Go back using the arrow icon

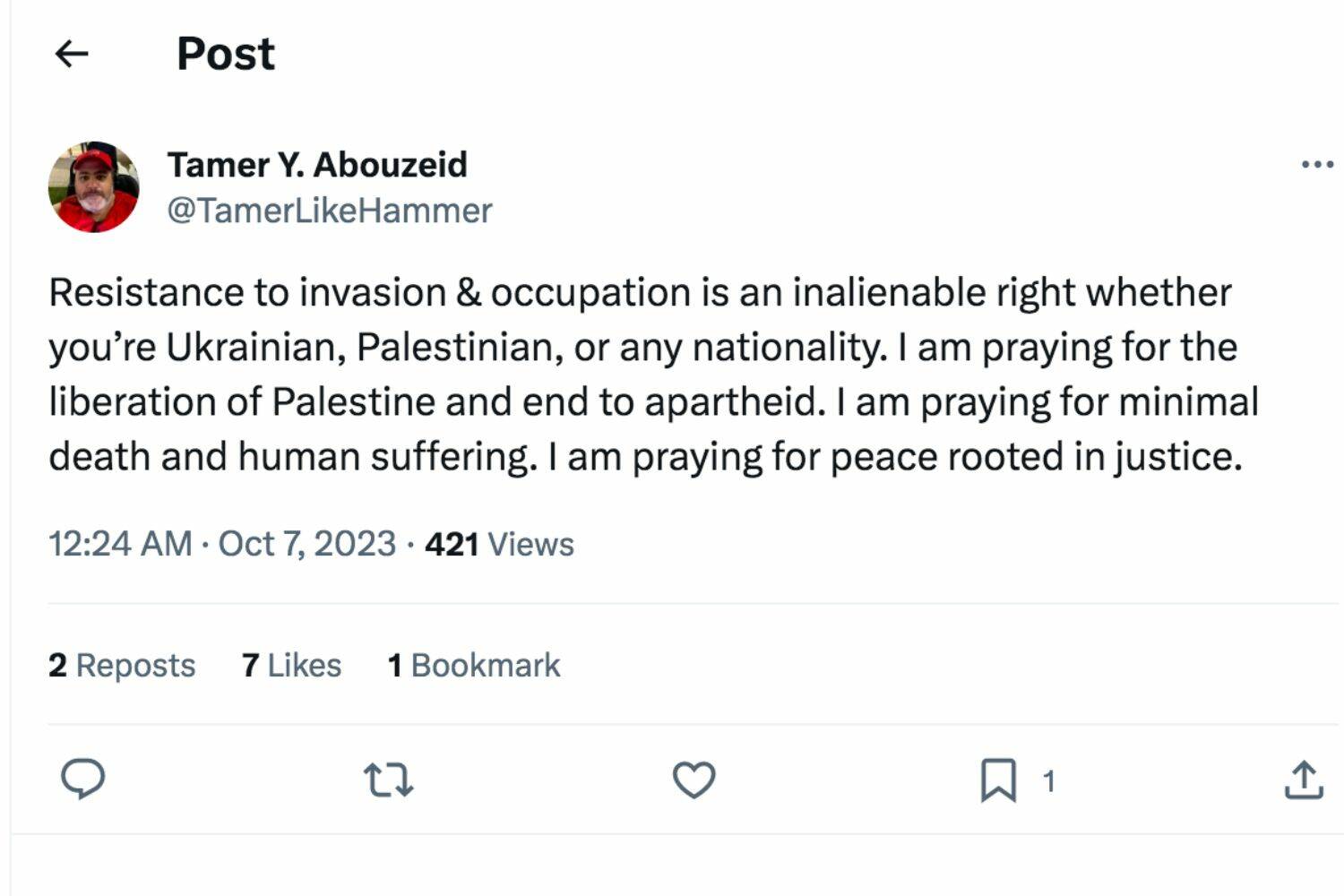point(71,54)
